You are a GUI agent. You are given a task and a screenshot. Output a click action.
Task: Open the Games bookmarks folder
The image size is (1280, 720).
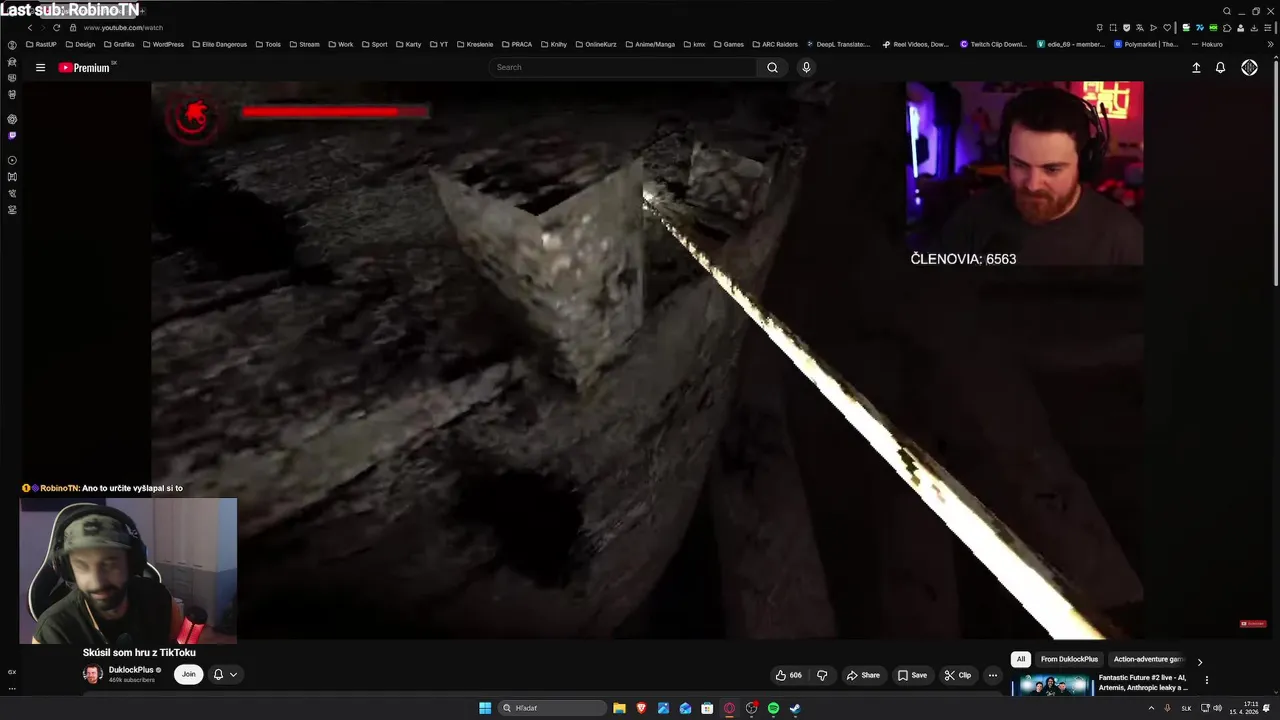pos(728,45)
